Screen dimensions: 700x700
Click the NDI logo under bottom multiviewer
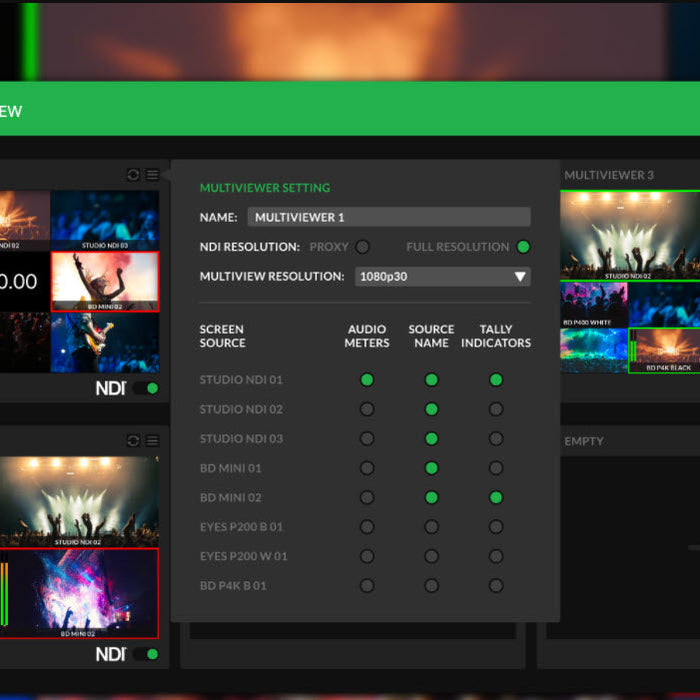tap(111, 654)
